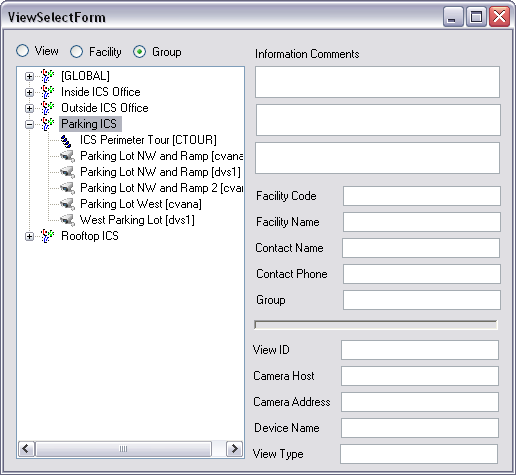516x475 pixels.
Task: Select the Group radio button
Action: pyautogui.click(x=139, y=52)
